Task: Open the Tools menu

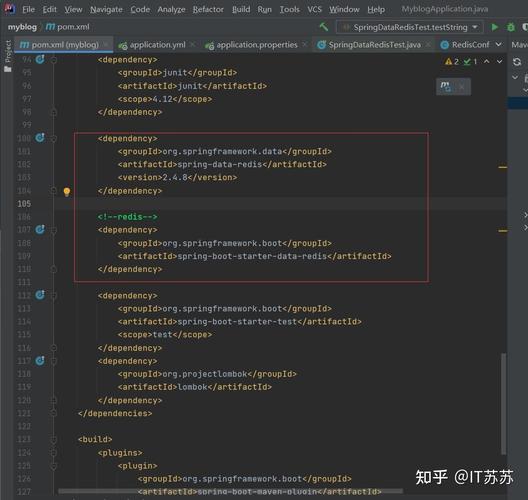Action: click(x=289, y=9)
